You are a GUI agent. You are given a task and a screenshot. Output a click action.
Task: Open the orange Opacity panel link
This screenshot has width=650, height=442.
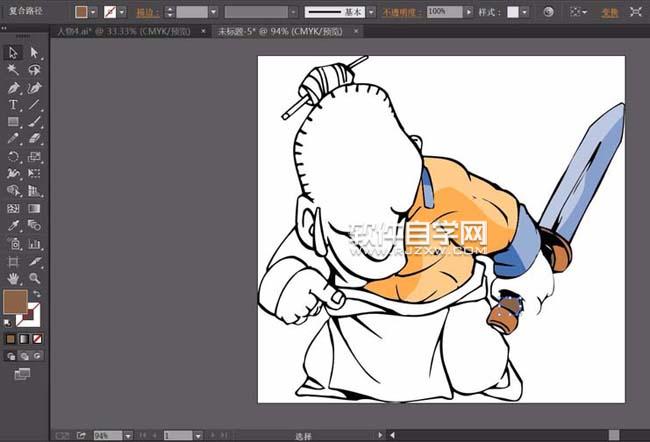pos(401,12)
